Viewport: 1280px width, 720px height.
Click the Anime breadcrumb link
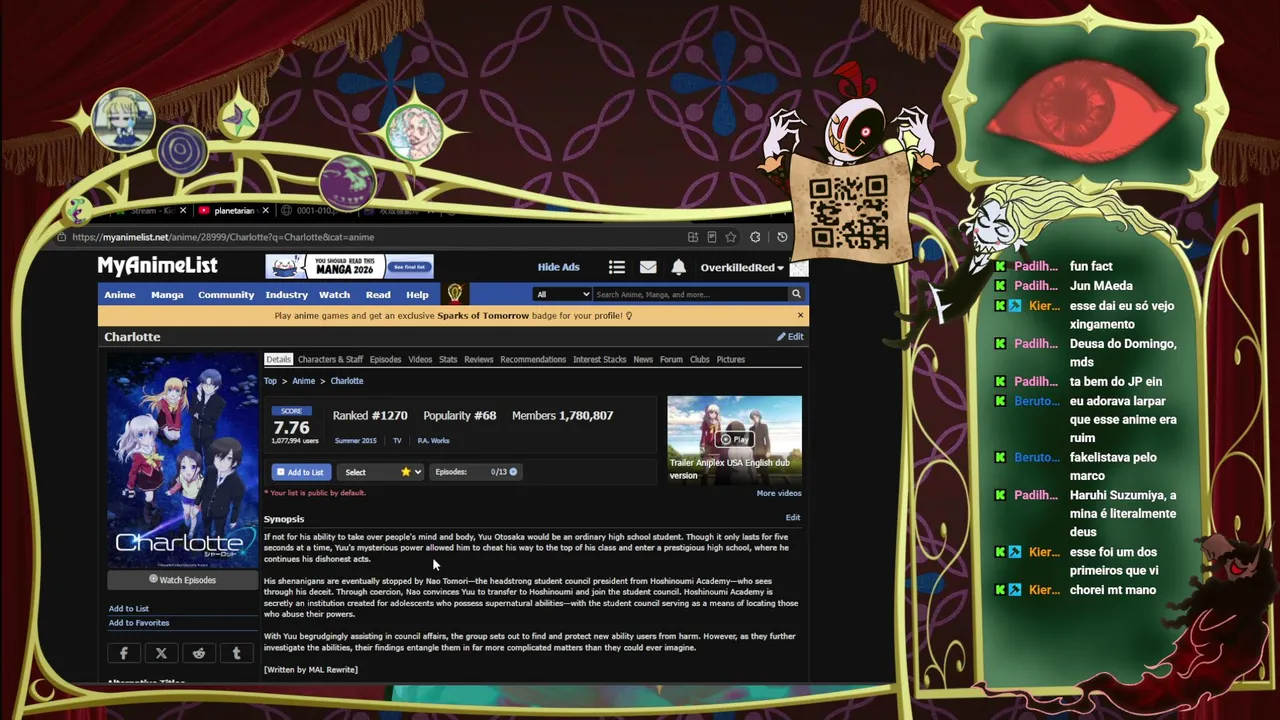pyautogui.click(x=303, y=381)
